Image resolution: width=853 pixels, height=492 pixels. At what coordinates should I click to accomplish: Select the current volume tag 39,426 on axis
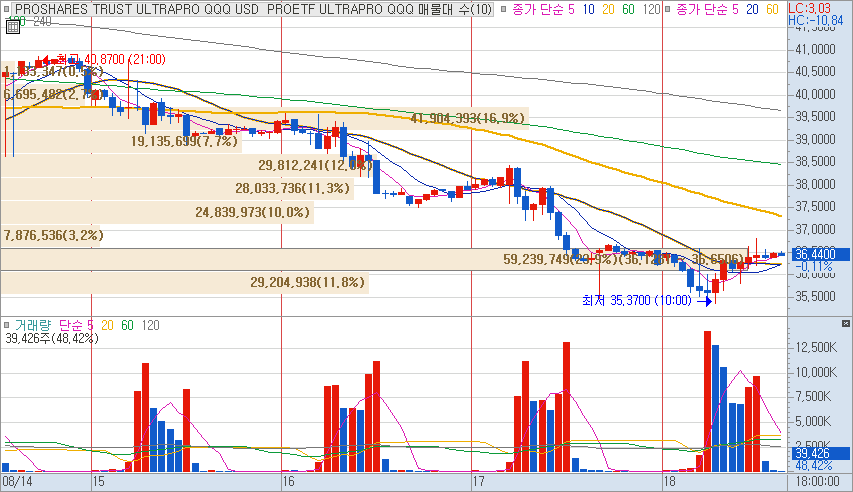point(819,453)
